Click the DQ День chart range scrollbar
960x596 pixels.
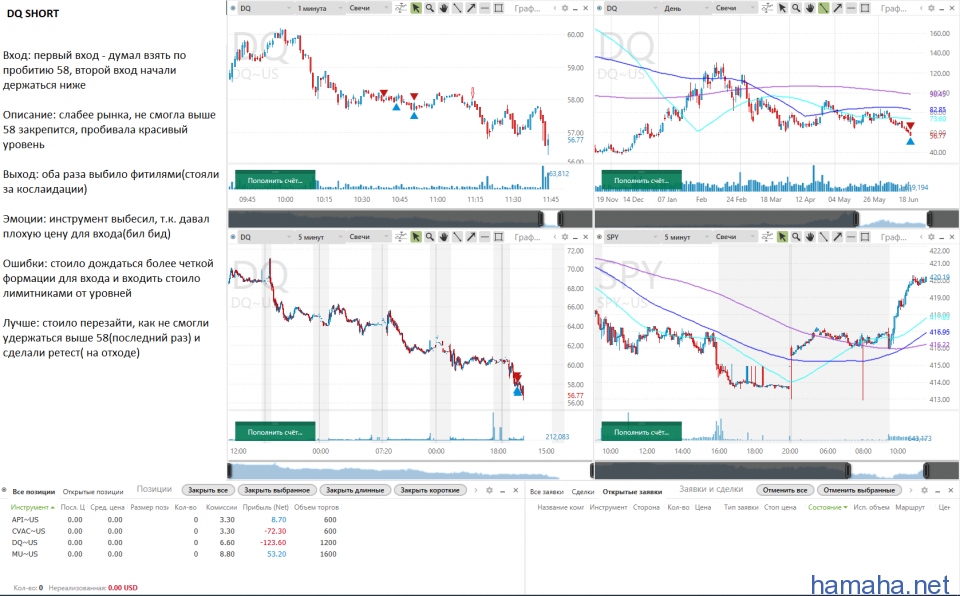[776, 218]
